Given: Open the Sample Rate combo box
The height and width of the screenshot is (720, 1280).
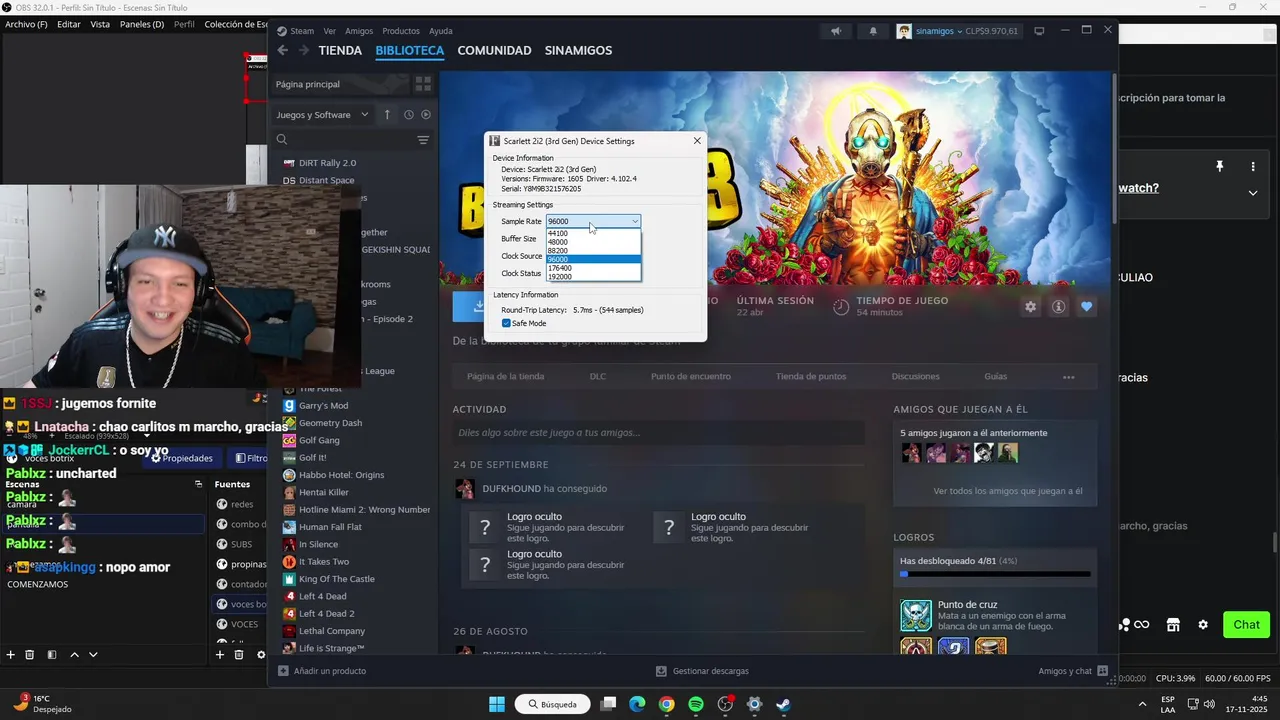Looking at the screenshot, I should (x=593, y=221).
